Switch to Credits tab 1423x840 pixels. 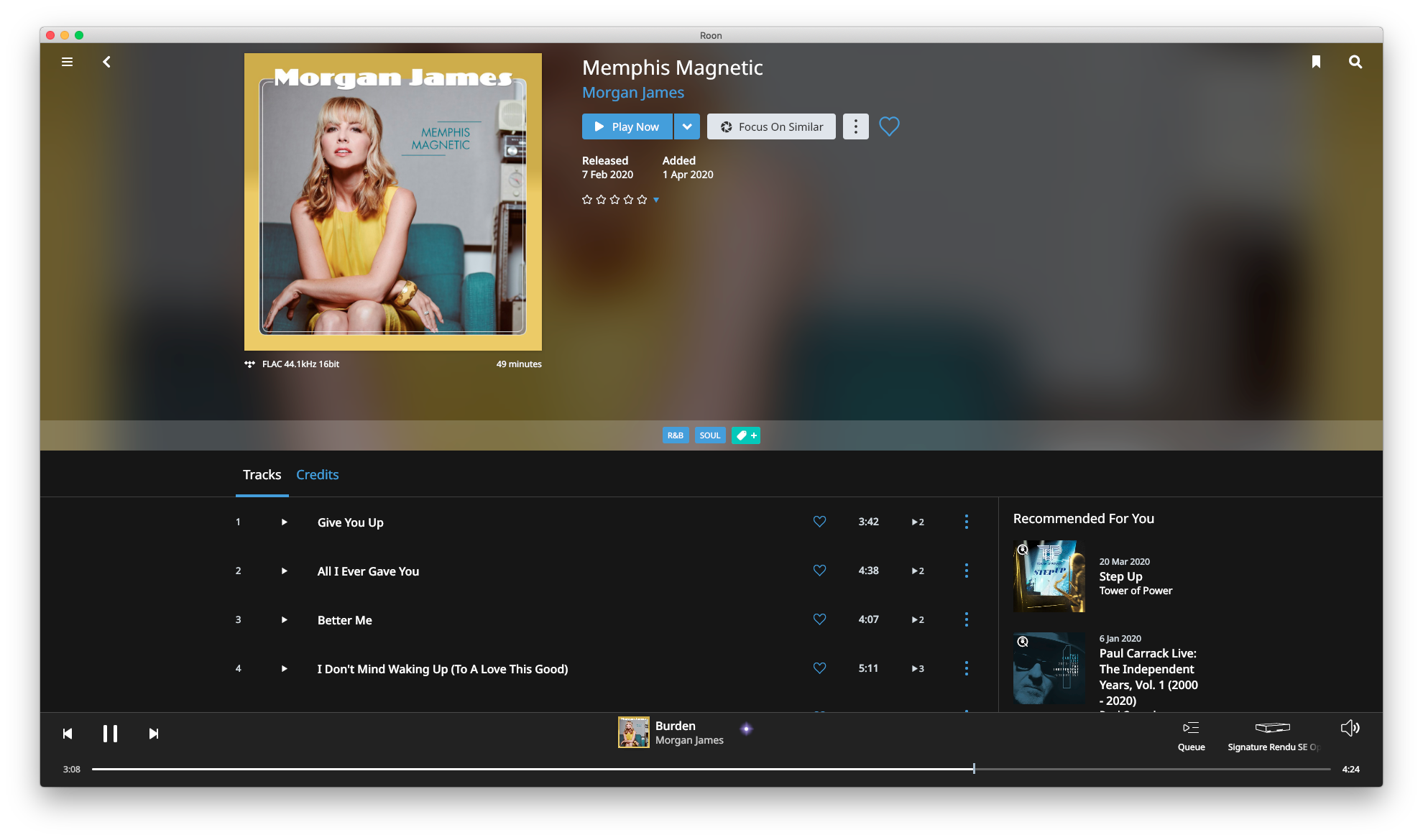[317, 475]
